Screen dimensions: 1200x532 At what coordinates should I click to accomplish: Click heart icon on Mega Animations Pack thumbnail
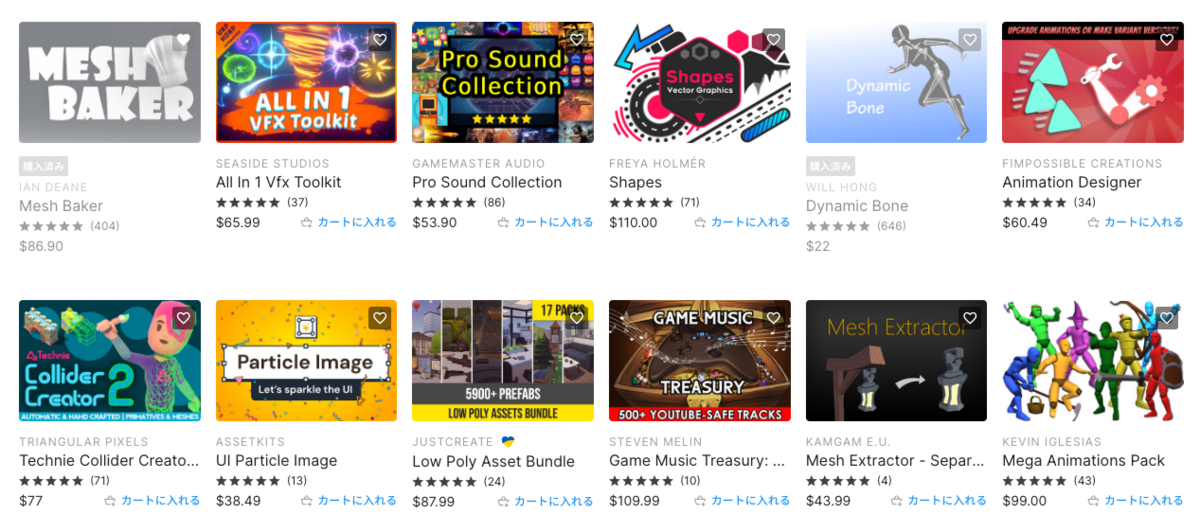pyautogui.click(x=1166, y=318)
